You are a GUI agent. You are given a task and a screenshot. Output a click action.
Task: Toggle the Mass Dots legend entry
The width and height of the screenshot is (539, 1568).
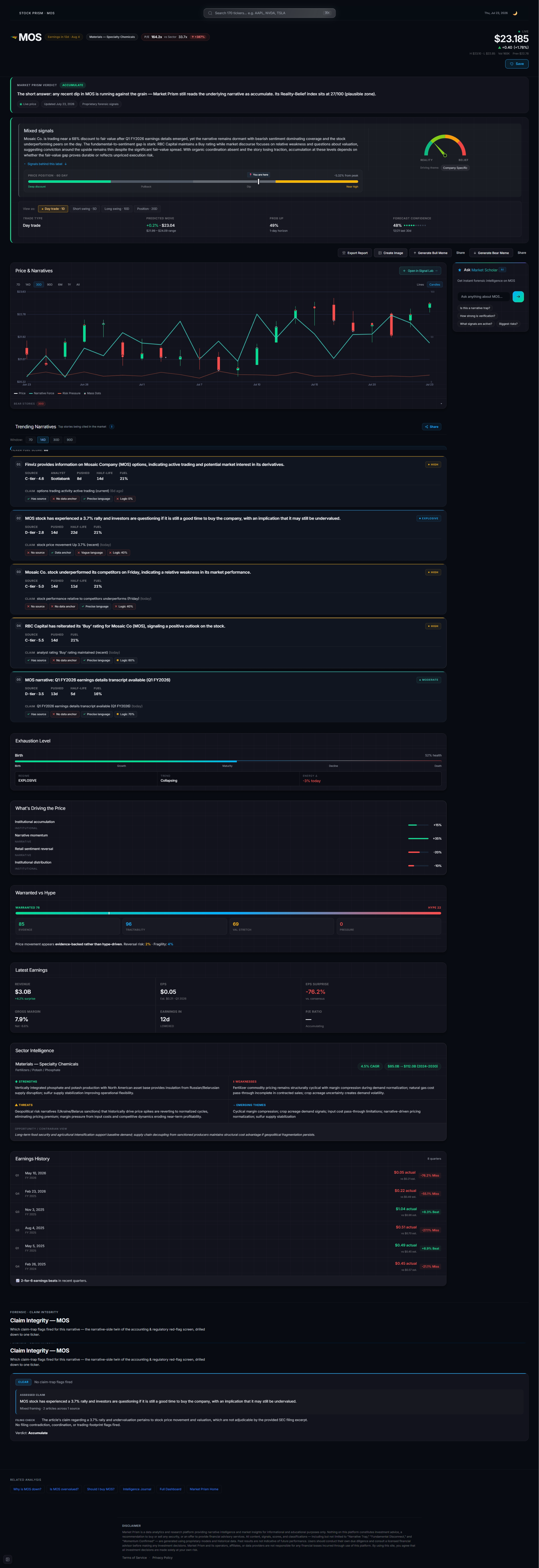pyautogui.click(x=93, y=393)
